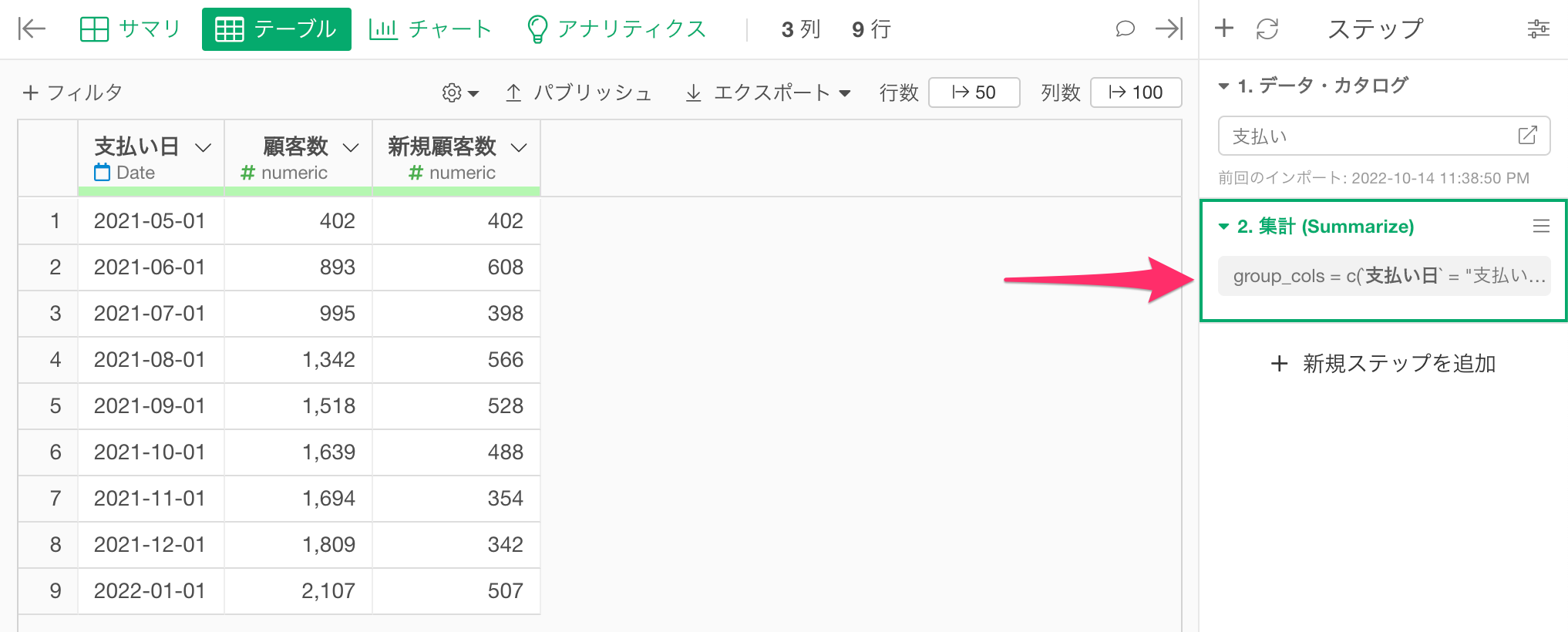Viewport: 1568px width, 632px height.
Task: Collapse left panel with arrow icon
Action: [x=32, y=29]
